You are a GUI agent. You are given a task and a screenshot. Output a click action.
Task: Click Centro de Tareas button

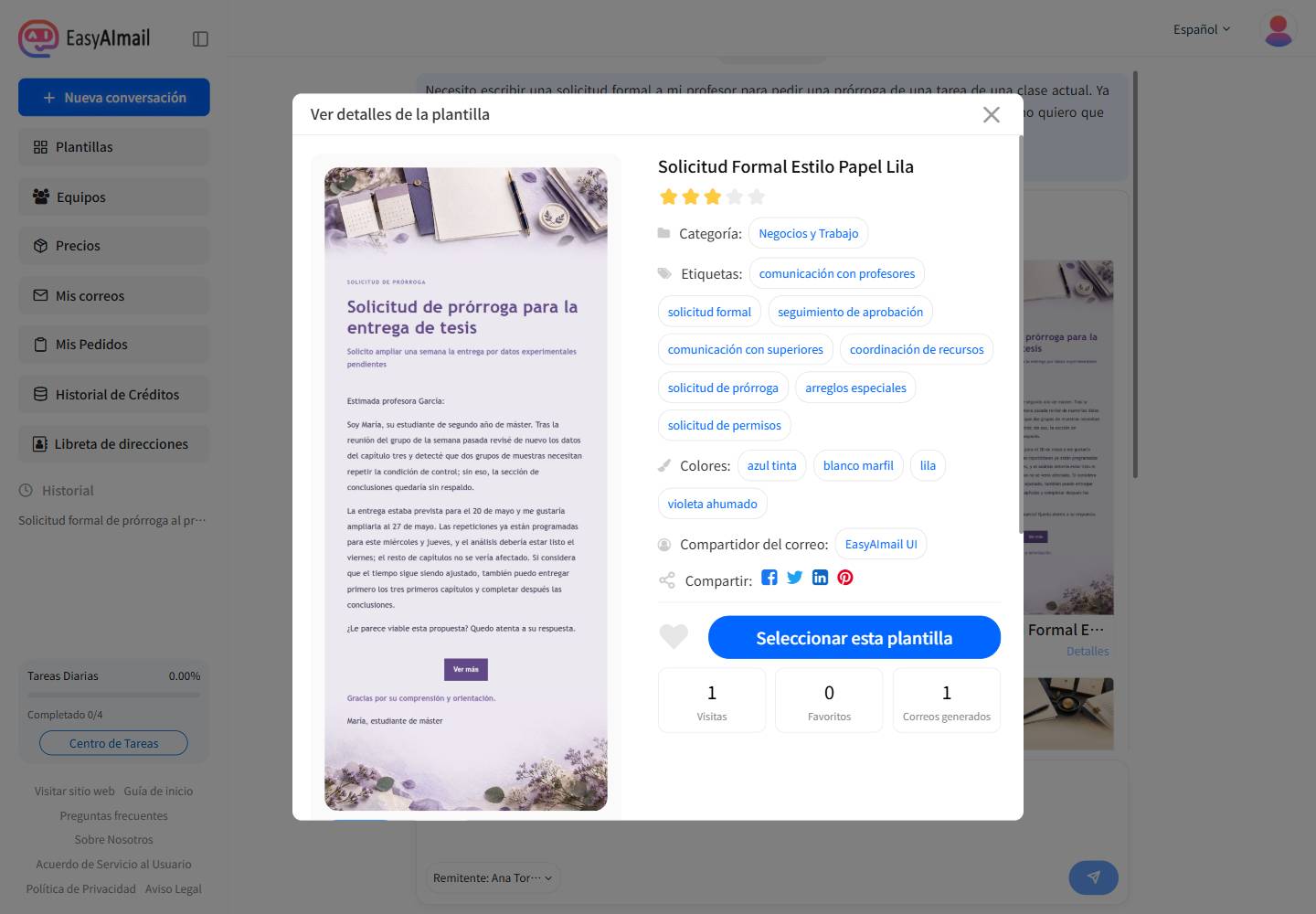coord(114,743)
